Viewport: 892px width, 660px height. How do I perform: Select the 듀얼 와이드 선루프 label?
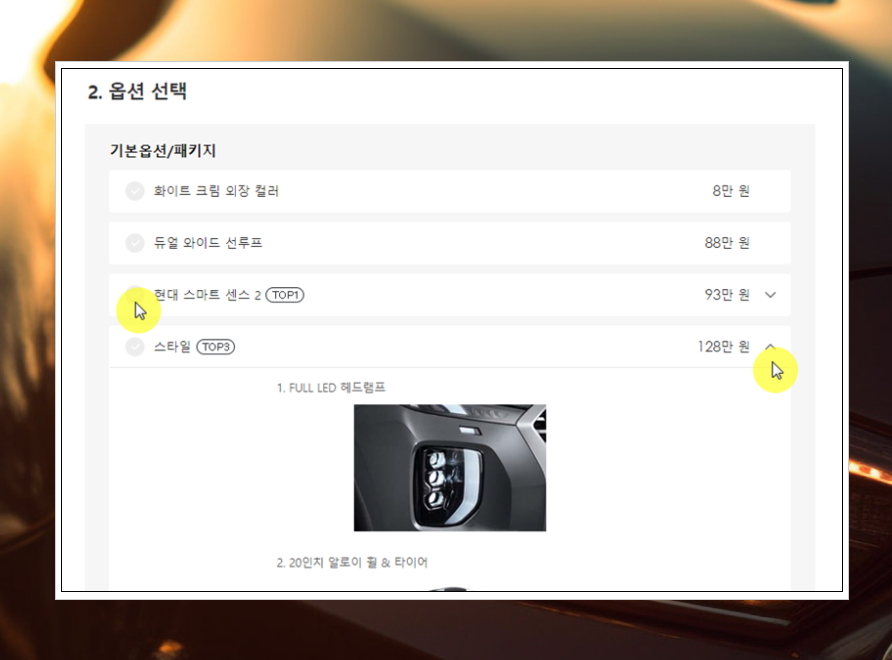[208, 243]
